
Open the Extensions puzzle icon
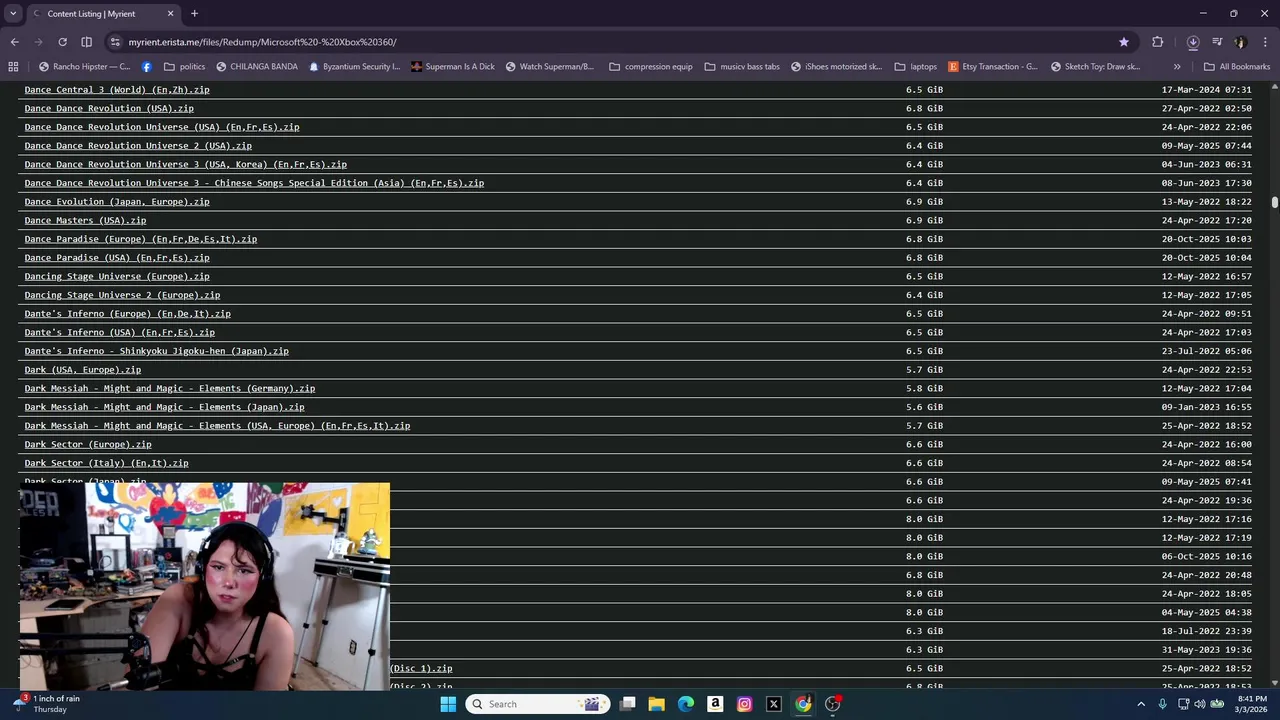coord(1158,42)
